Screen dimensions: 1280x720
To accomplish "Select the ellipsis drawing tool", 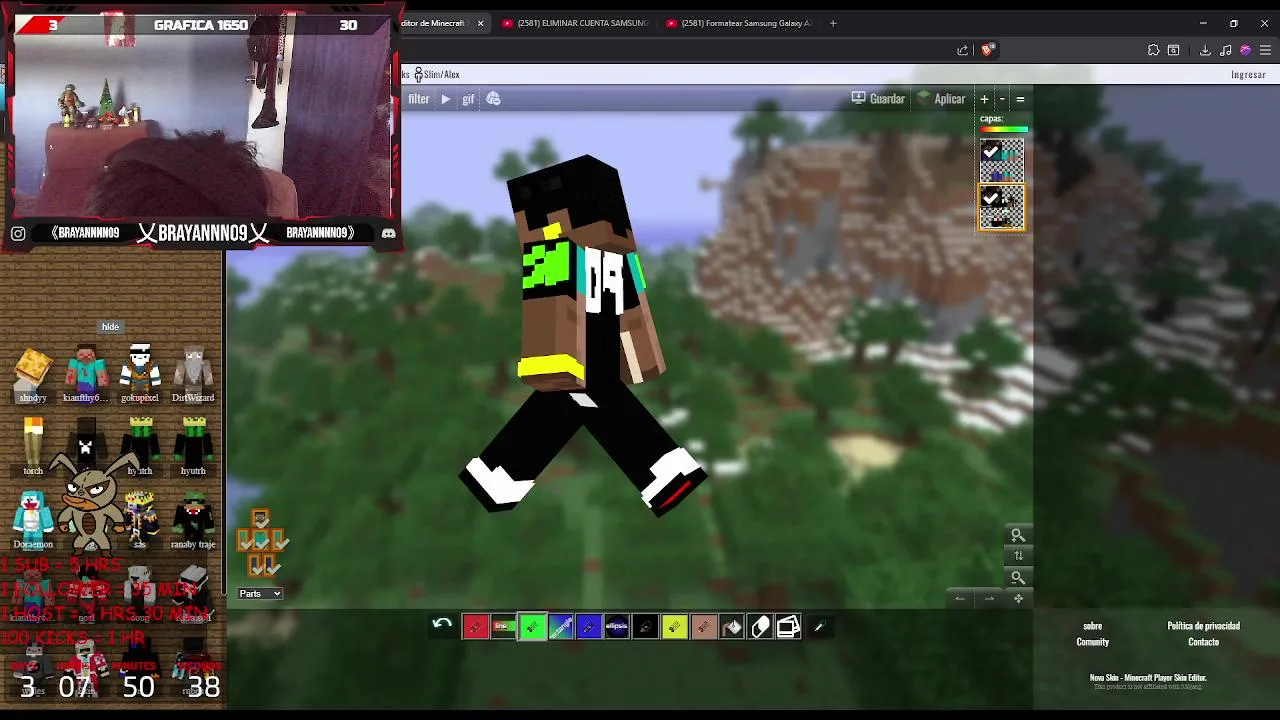I will click(x=617, y=627).
